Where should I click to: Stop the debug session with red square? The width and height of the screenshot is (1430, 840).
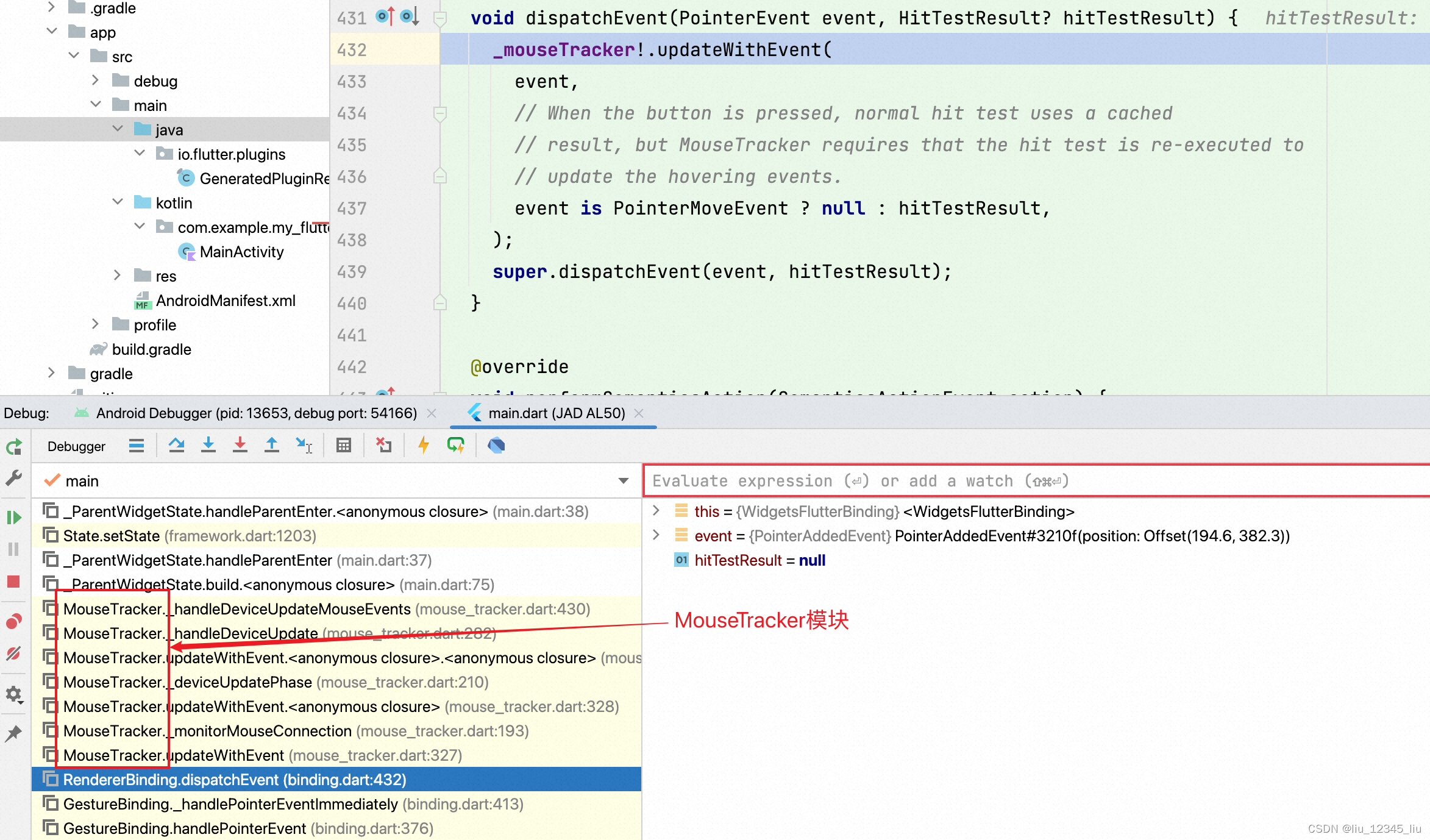[x=13, y=582]
